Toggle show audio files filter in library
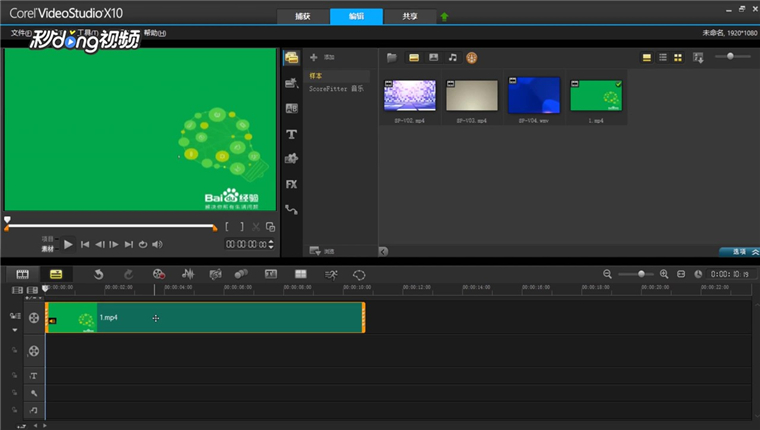 (452, 58)
